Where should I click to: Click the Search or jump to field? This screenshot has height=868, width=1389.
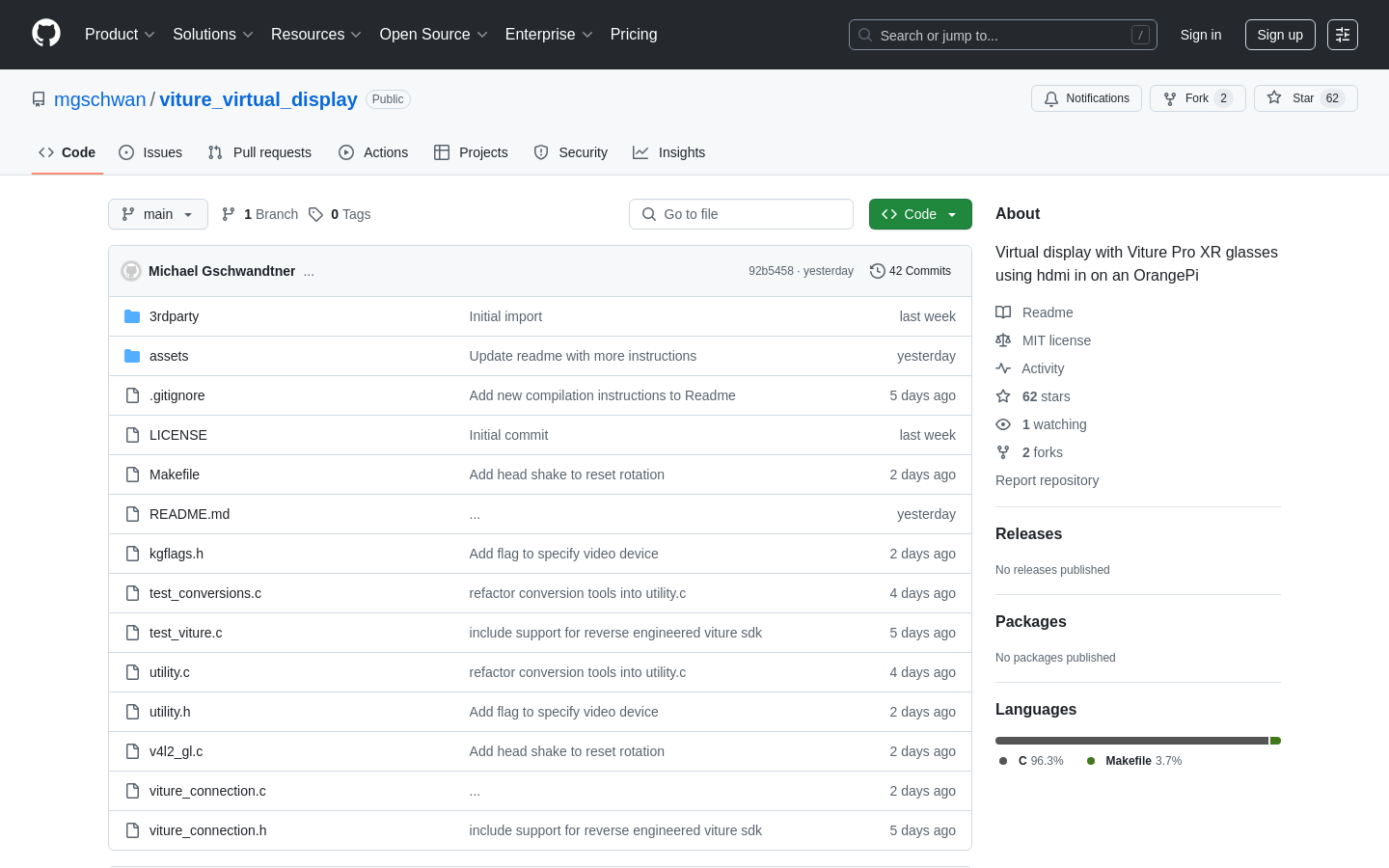click(x=1003, y=35)
